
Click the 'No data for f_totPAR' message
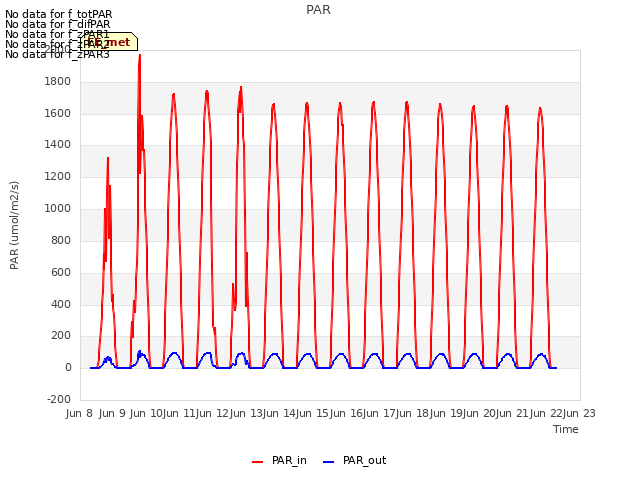(x=58, y=14)
